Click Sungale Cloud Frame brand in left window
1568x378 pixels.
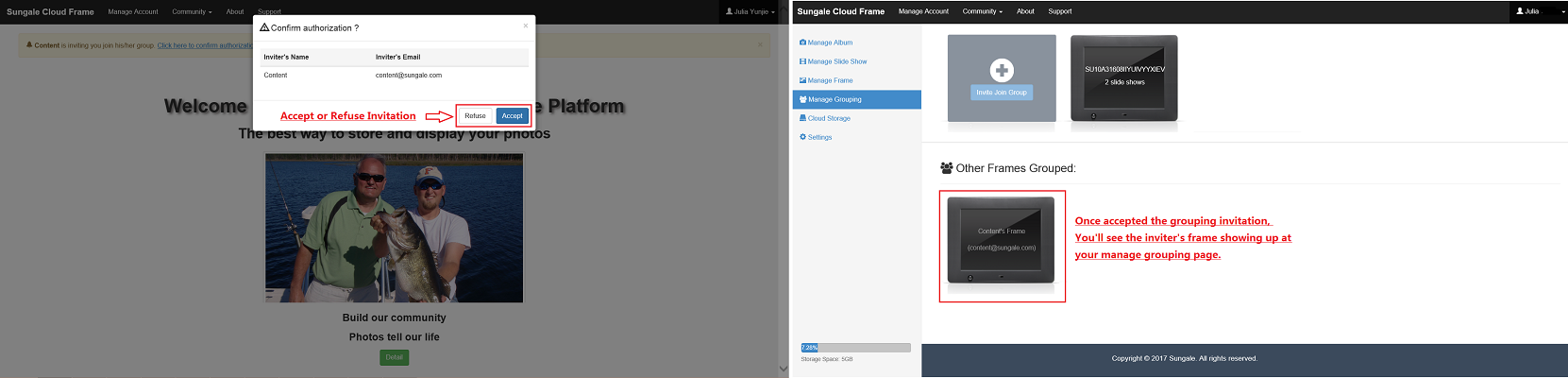point(50,12)
